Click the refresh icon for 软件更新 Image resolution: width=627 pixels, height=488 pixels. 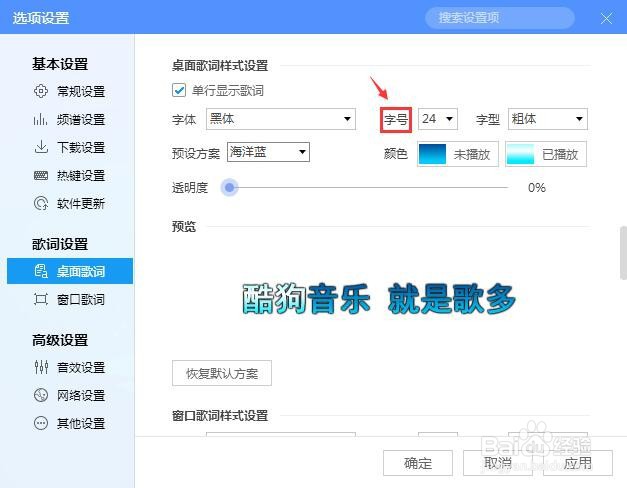click(41, 203)
